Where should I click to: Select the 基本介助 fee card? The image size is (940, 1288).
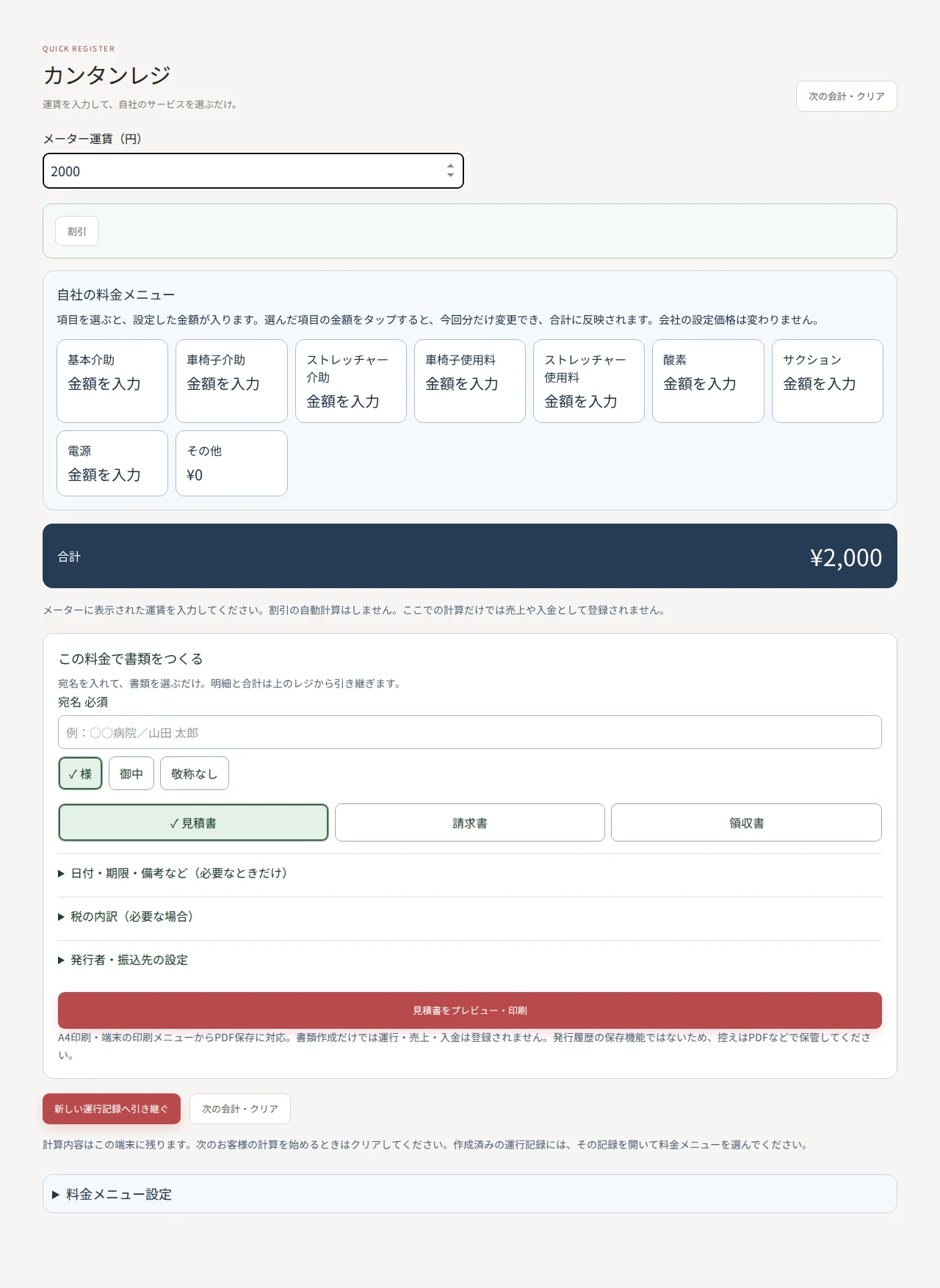point(112,381)
